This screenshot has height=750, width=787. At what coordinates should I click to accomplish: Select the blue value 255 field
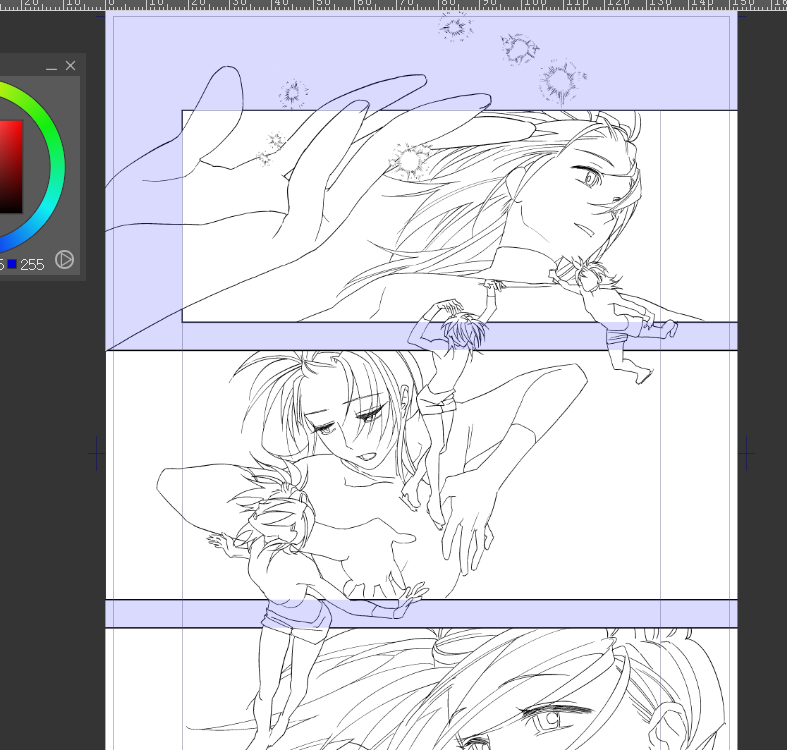(32, 265)
